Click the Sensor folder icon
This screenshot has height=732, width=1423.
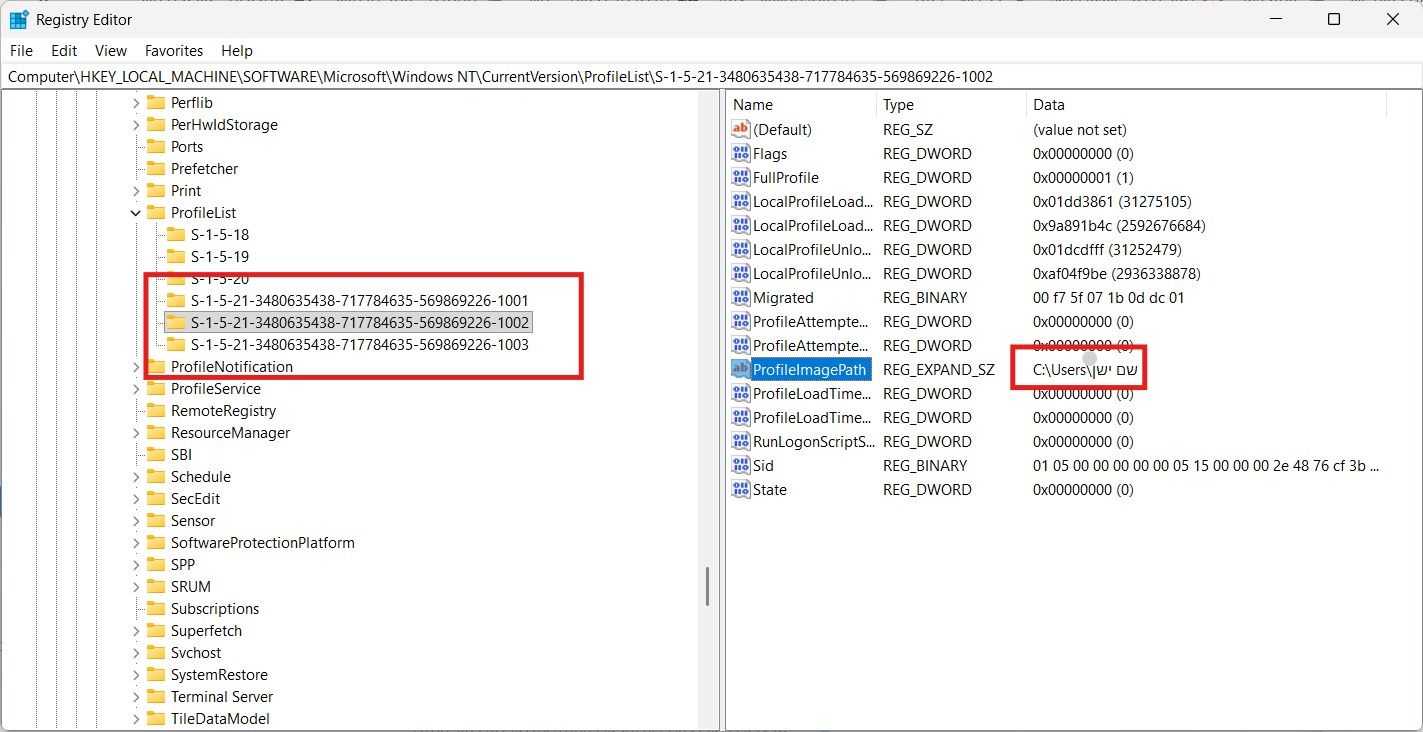(155, 521)
